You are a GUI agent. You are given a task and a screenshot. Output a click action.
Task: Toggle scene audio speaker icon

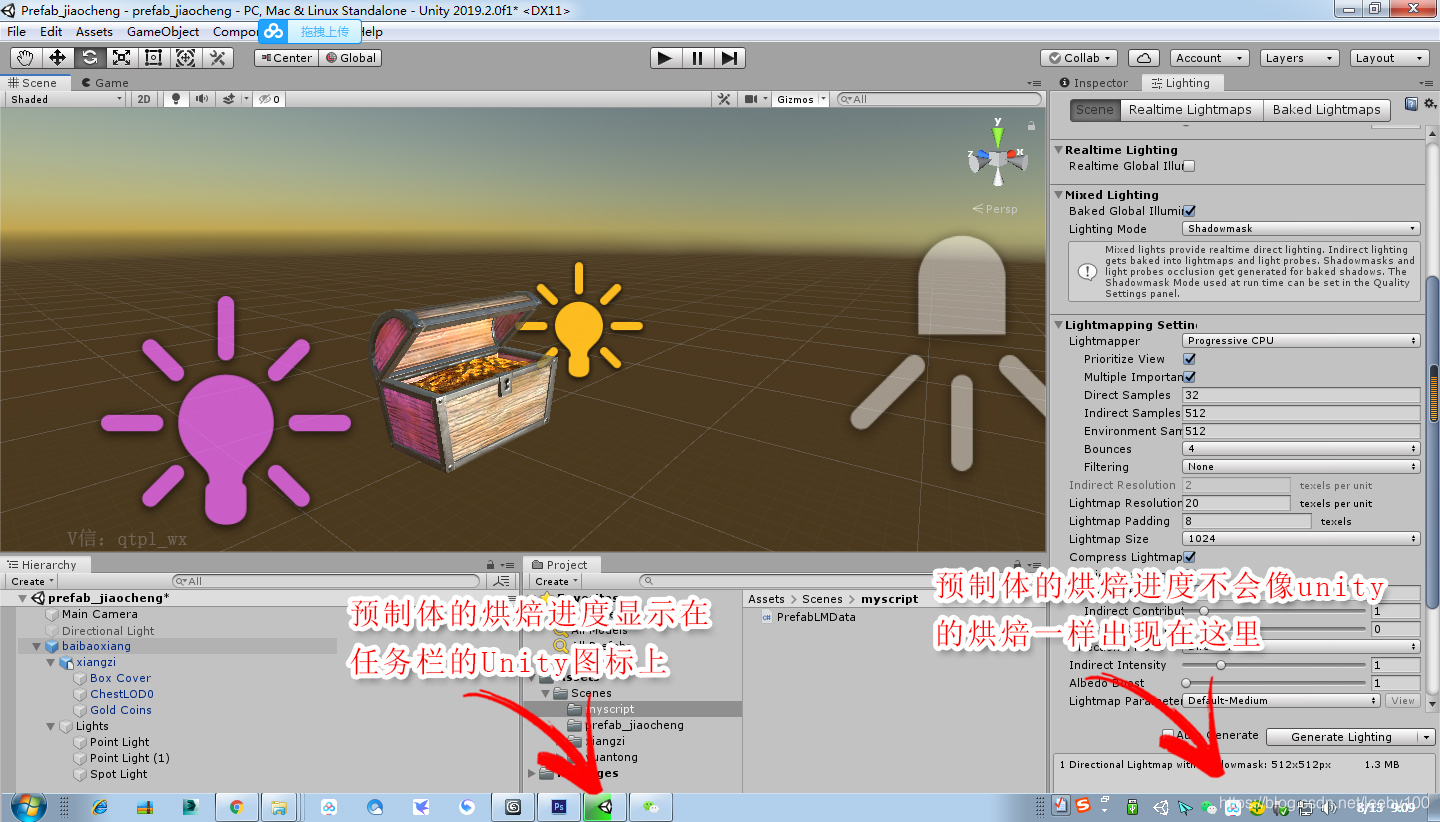[202, 99]
